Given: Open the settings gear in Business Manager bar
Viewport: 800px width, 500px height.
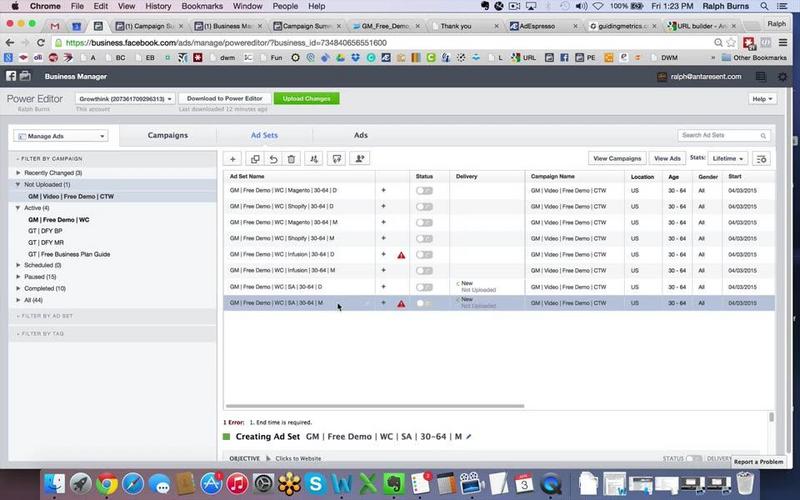Looking at the screenshot, I should [782, 77].
